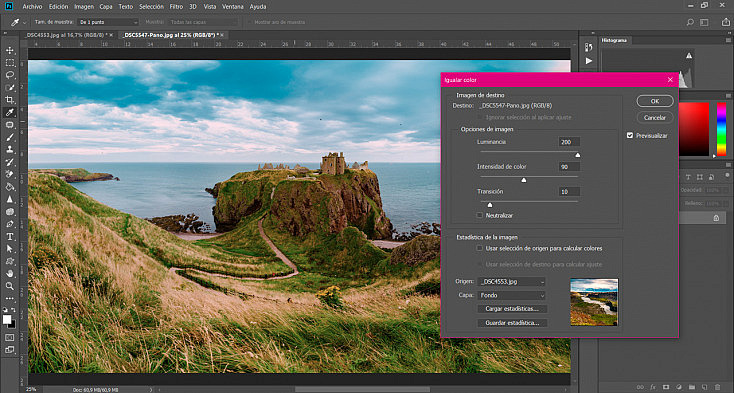This screenshot has width=734, height=393.
Task: Select the Pen tool
Action: coord(9,224)
